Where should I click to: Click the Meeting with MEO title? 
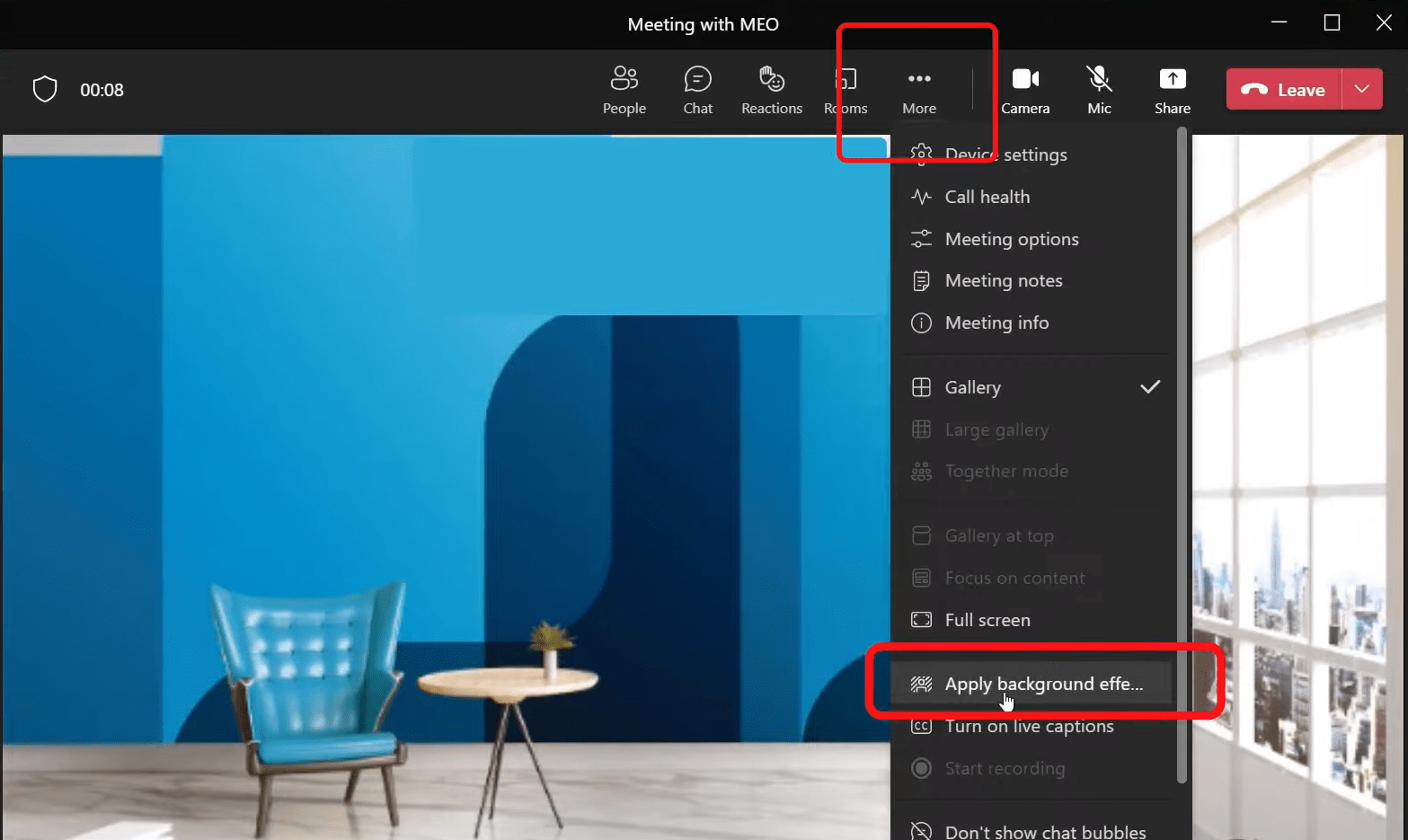pos(703,24)
